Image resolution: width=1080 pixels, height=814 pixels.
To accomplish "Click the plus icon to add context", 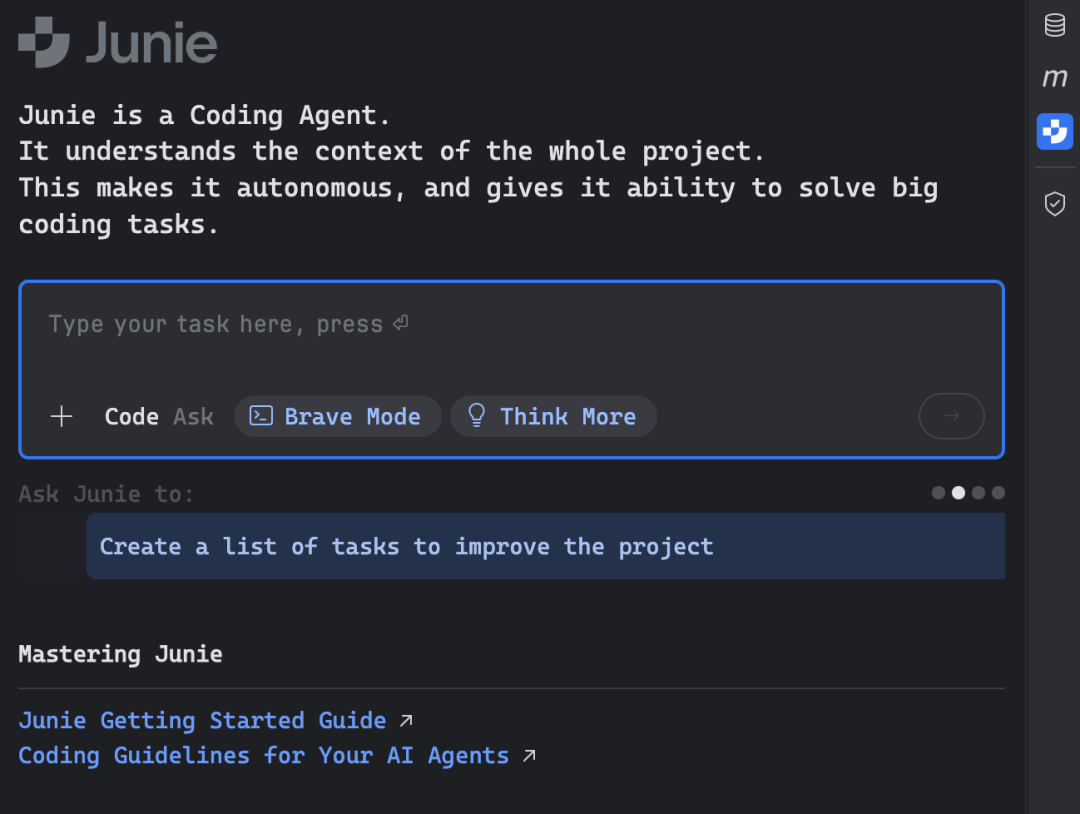I will click(61, 416).
